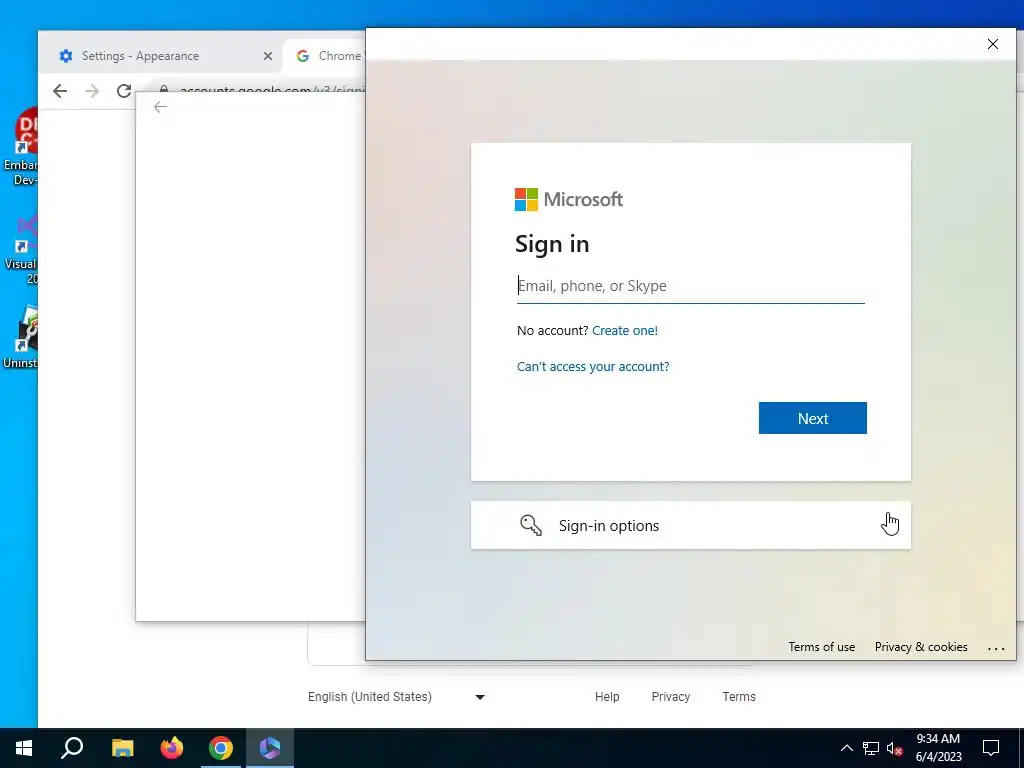Select the Chrome tab with Google icon

pos(325,56)
